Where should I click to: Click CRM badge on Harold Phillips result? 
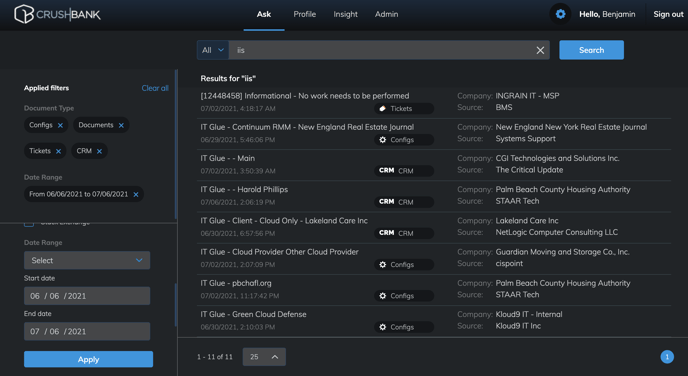coord(386,202)
